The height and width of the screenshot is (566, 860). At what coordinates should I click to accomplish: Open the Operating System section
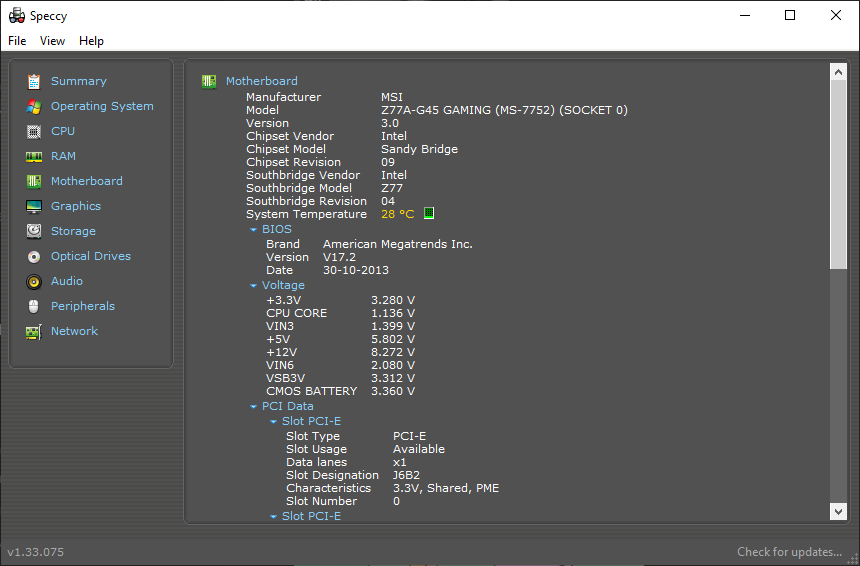[x=102, y=106]
